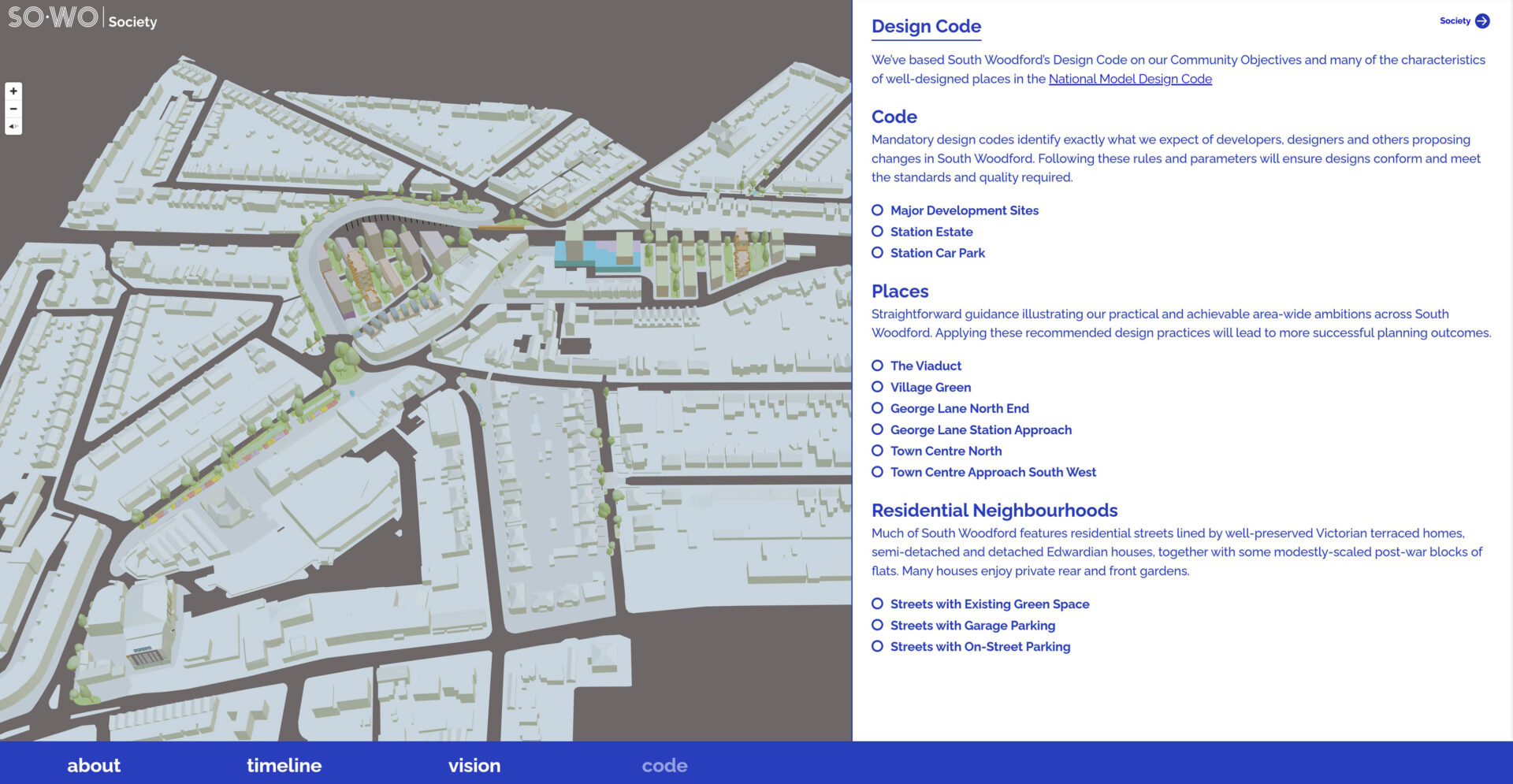Go to the vision tab
This screenshot has width=1513, height=784.
474,765
